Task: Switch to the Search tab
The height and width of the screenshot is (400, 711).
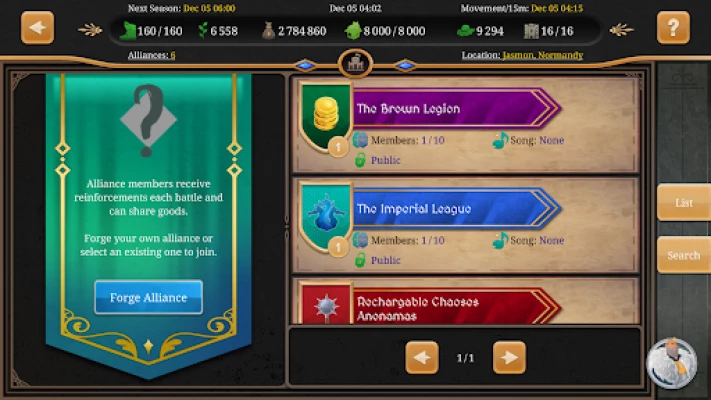Action: pyautogui.click(x=683, y=255)
